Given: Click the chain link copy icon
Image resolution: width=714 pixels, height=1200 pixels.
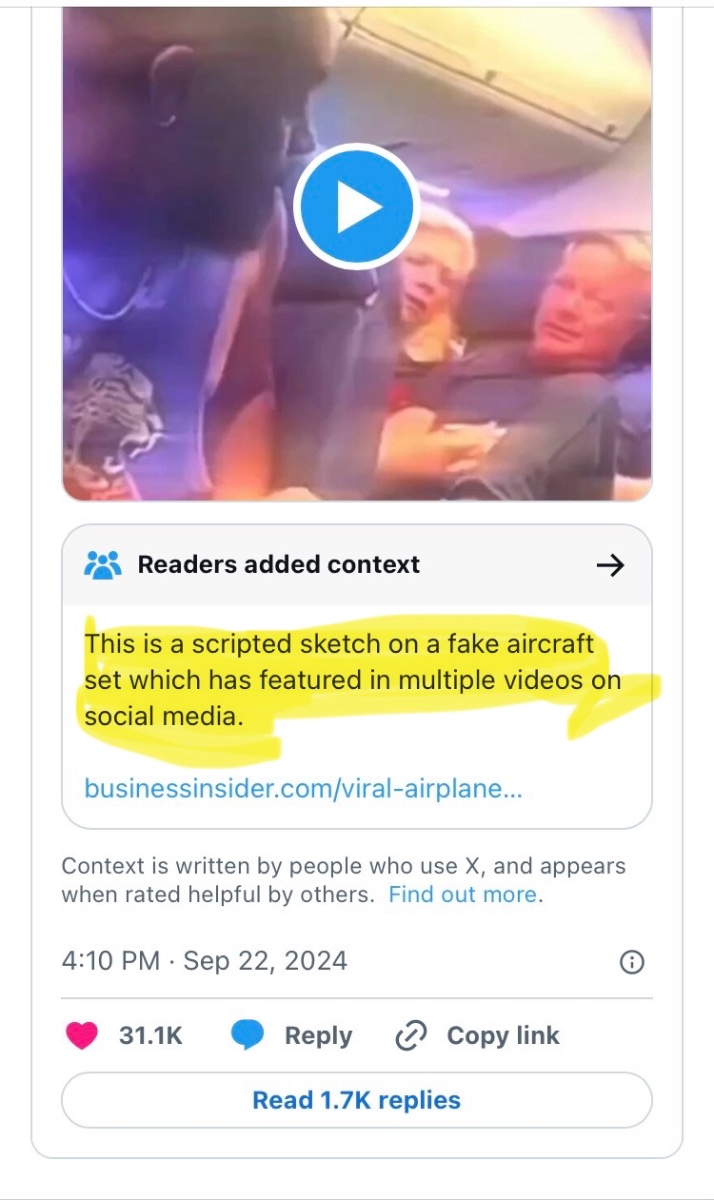Looking at the screenshot, I should (411, 1036).
